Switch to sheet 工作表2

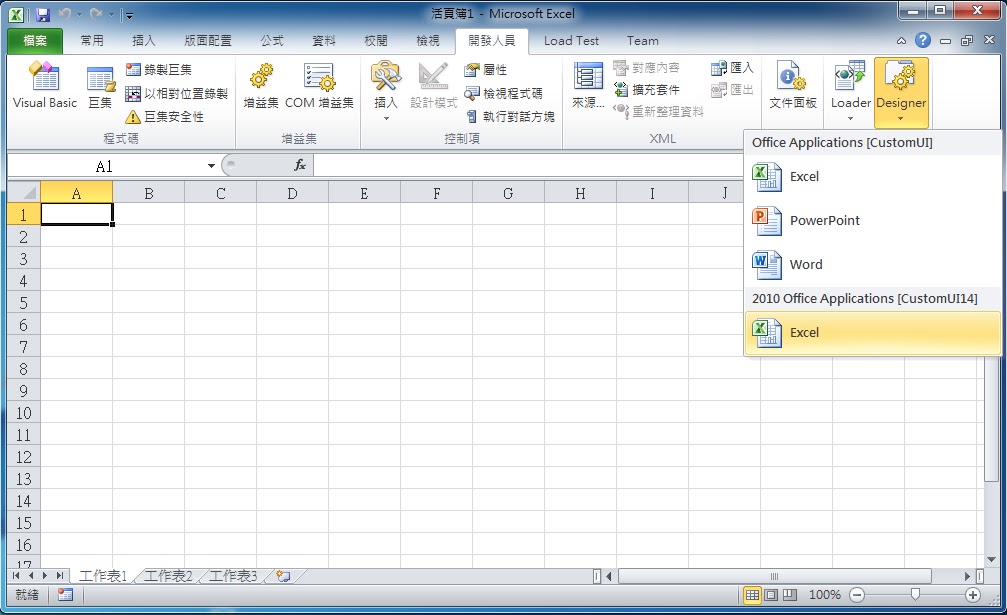click(168, 576)
